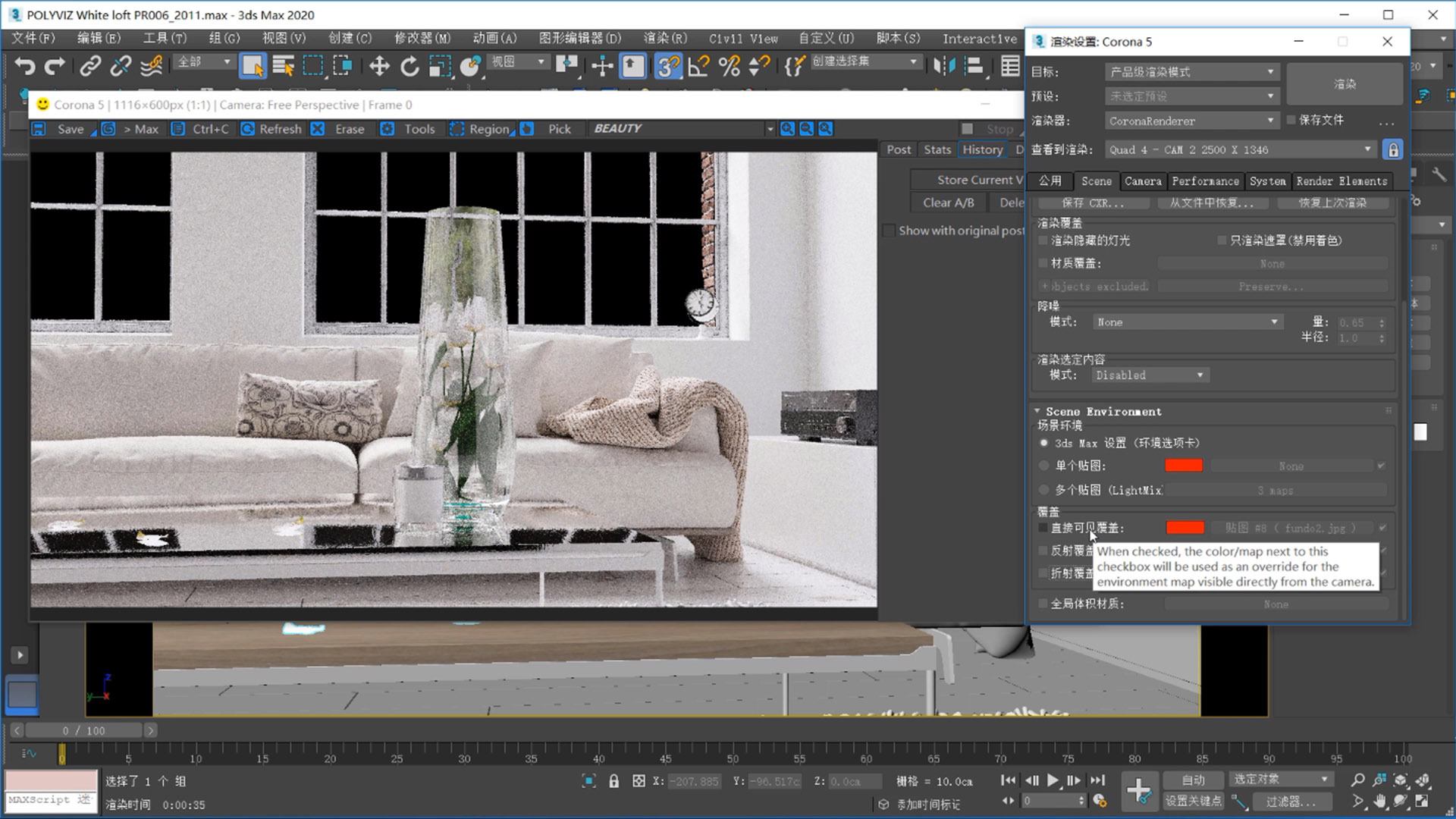This screenshot has height=819, width=1456.
Task: Select the 模式 None dropdown option
Action: (x=1185, y=321)
